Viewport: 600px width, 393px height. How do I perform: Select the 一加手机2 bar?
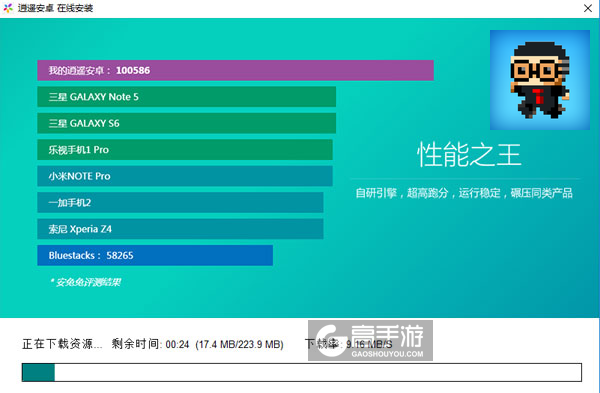(180, 202)
